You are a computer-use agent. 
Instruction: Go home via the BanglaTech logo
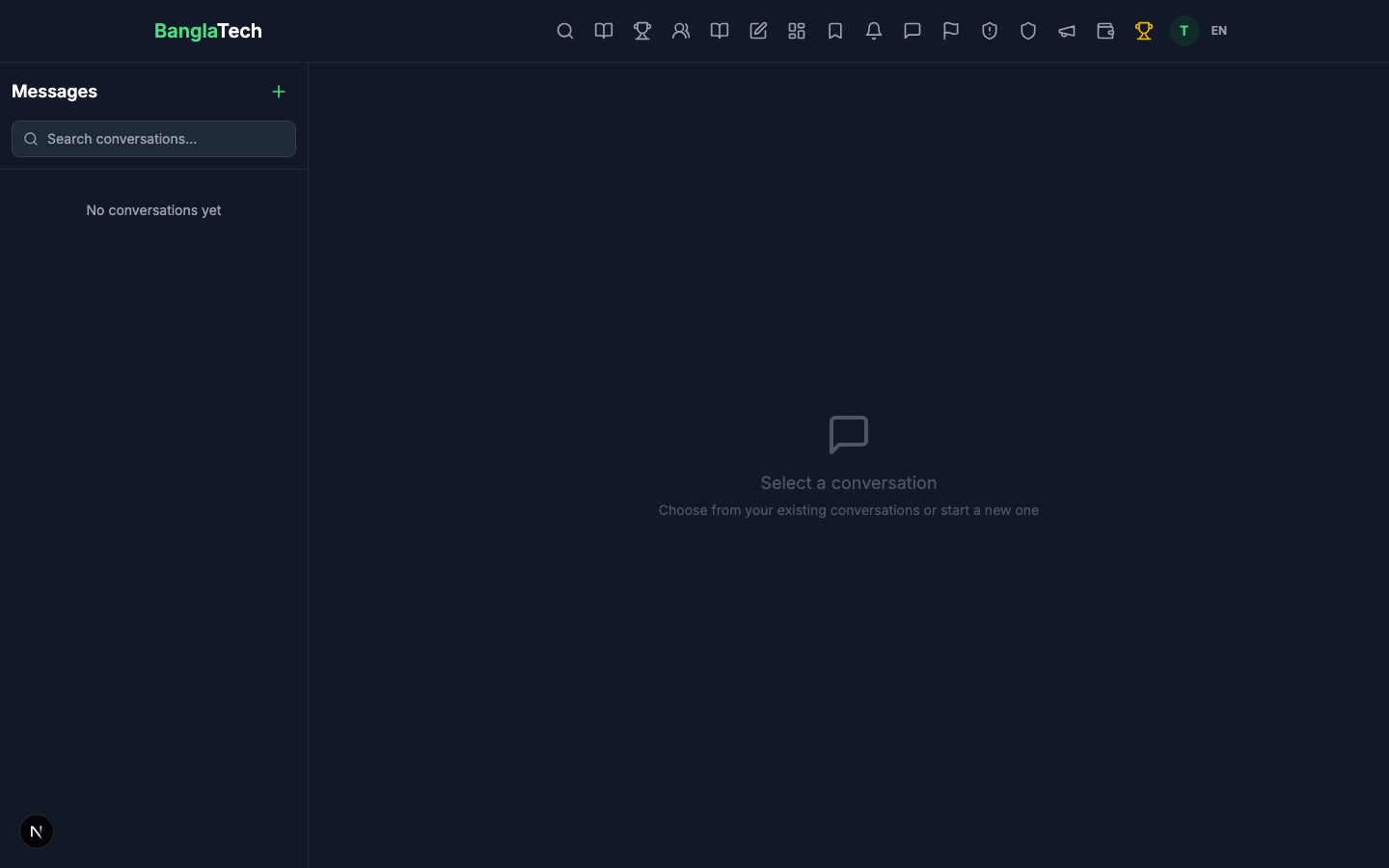207,31
